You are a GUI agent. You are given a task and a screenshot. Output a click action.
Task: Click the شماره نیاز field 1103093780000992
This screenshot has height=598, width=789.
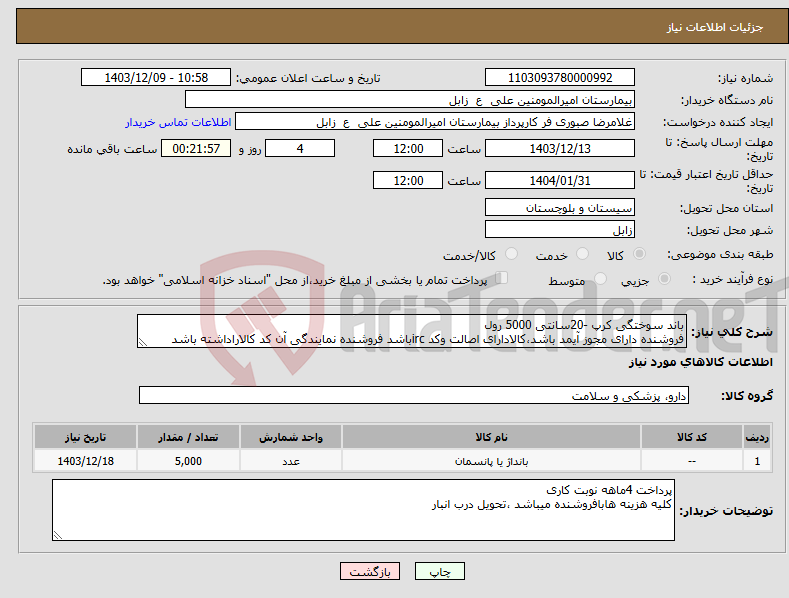pos(560,78)
